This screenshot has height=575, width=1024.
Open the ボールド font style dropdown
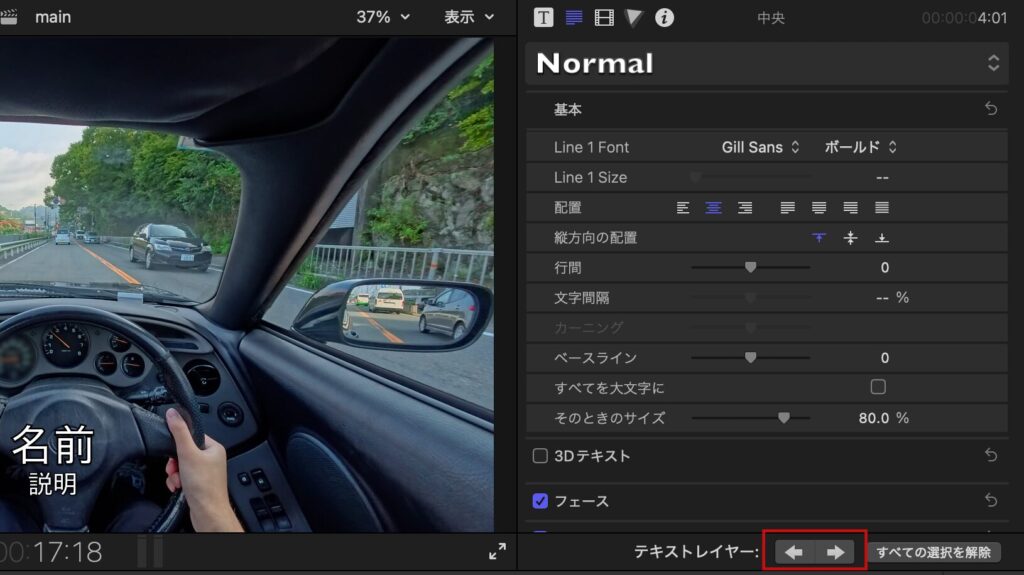click(860, 147)
